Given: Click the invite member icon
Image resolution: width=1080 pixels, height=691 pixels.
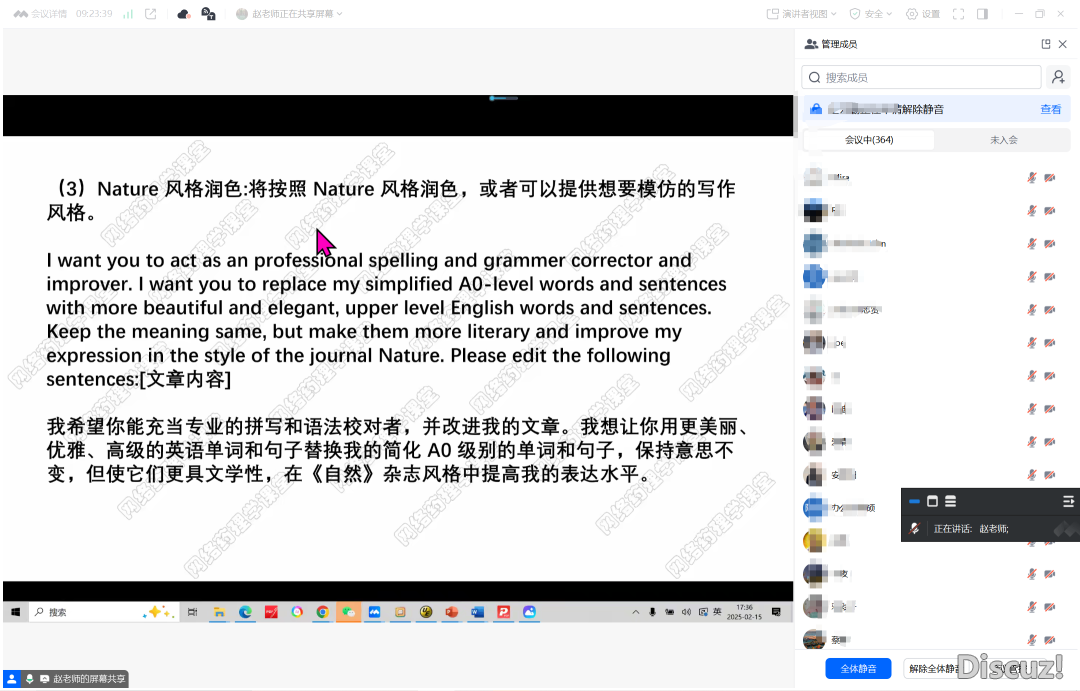Looking at the screenshot, I should point(1059,77).
